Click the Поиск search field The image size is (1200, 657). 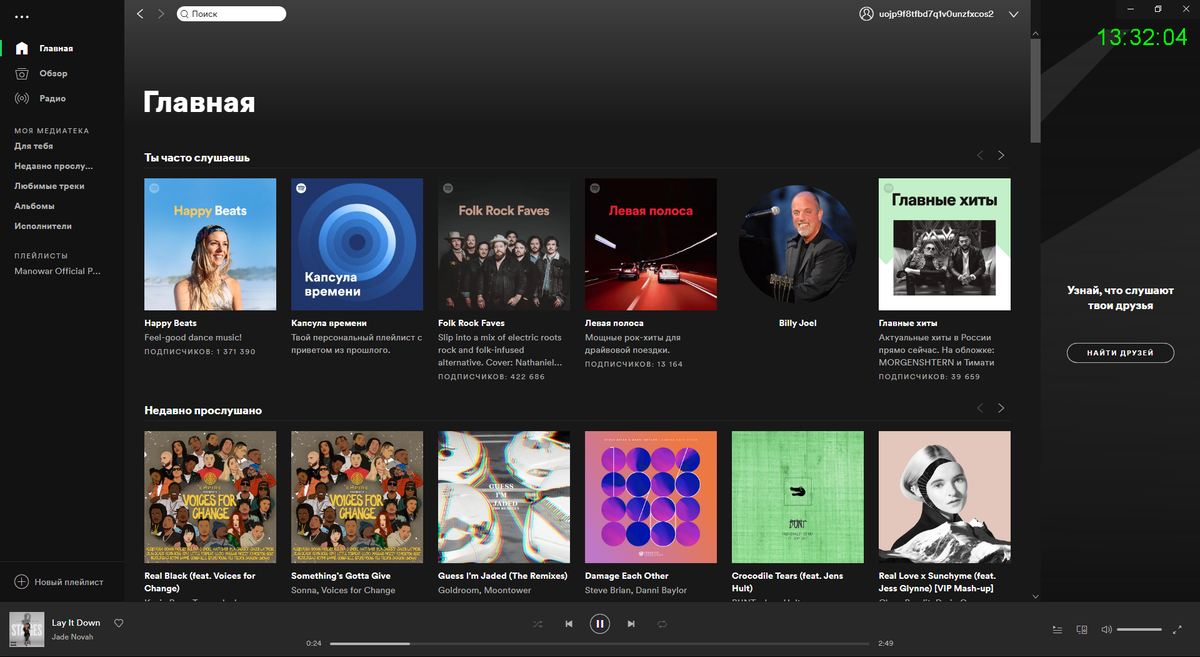point(231,14)
